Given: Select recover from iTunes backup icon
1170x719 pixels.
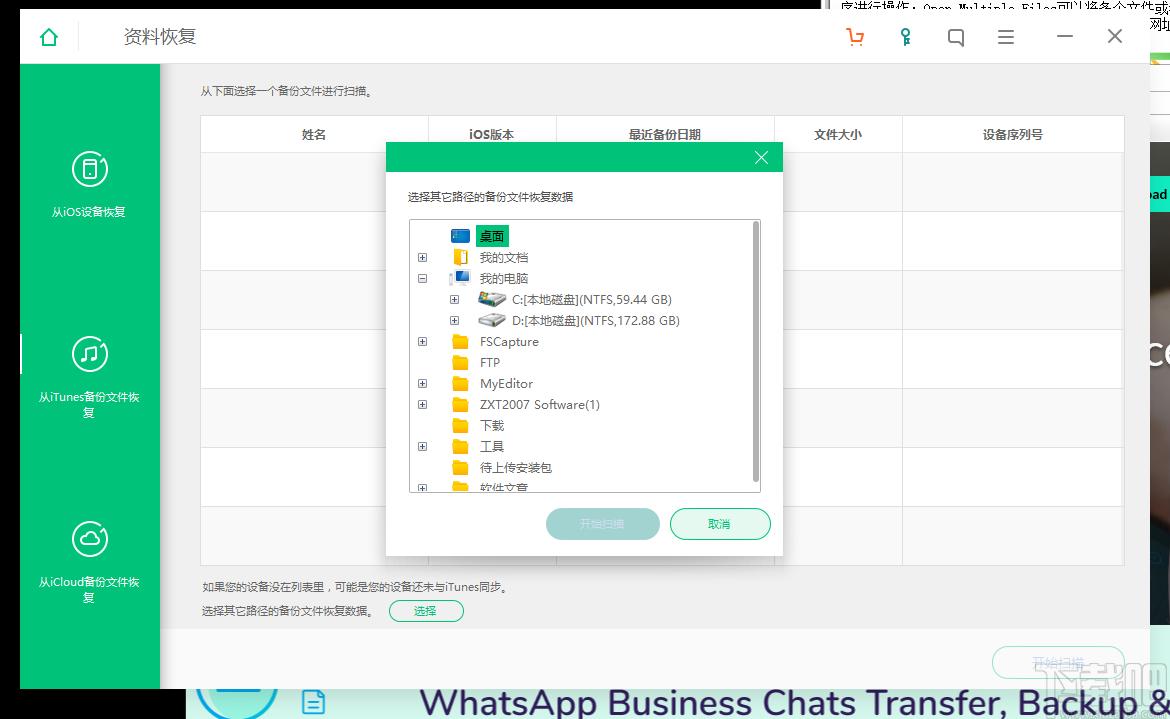Looking at the screenshot, I should tap(90, 354).
